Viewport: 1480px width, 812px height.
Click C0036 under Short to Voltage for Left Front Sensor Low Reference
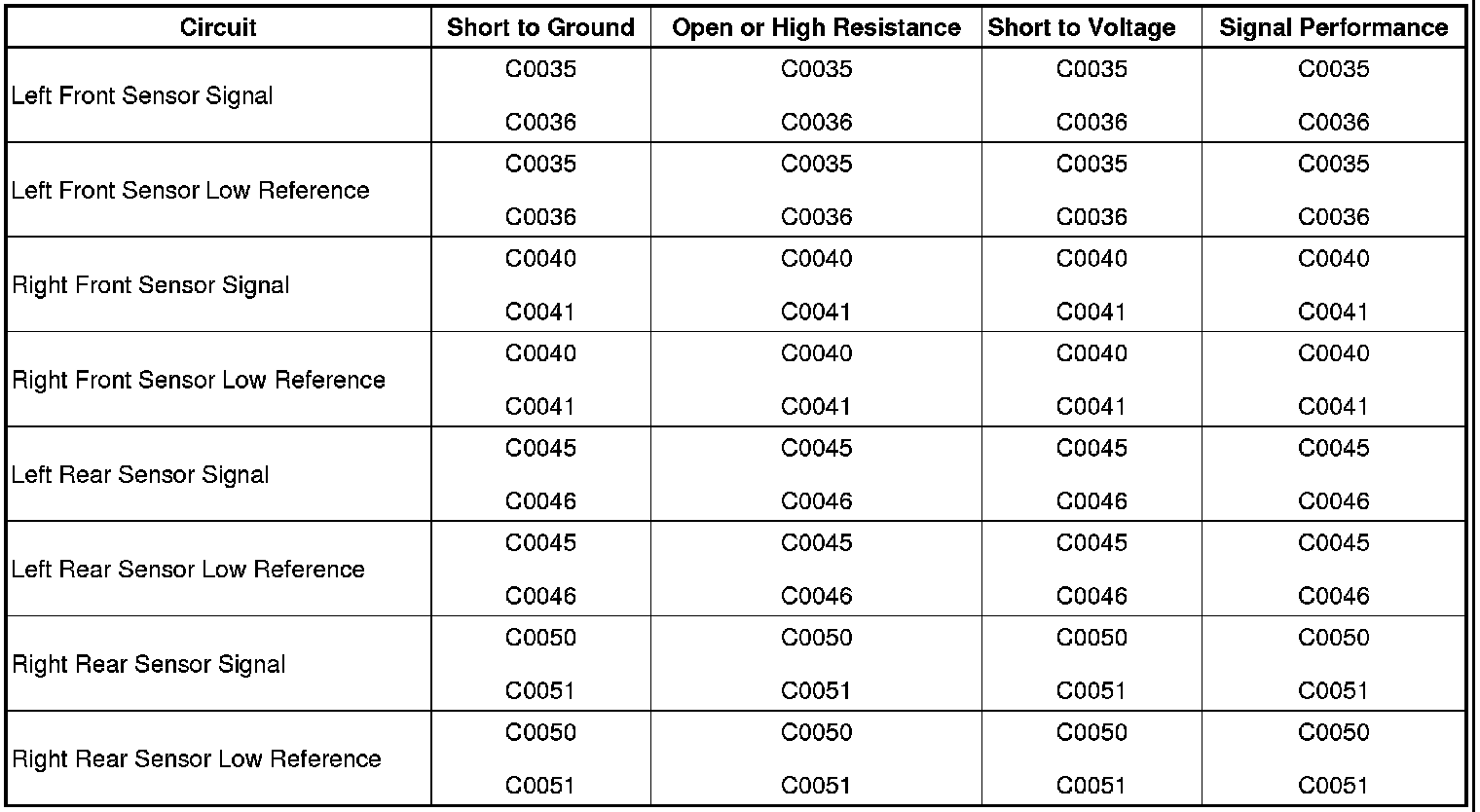[1091, 217]
